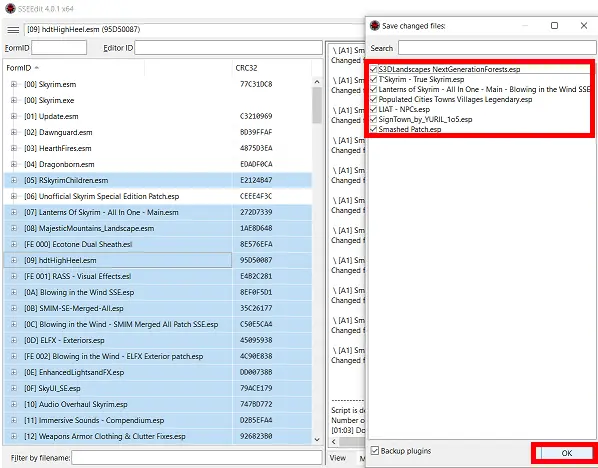Screen dimensions: 598x468
Task: Click the Editor ID input field
Action: pos(228,48)
